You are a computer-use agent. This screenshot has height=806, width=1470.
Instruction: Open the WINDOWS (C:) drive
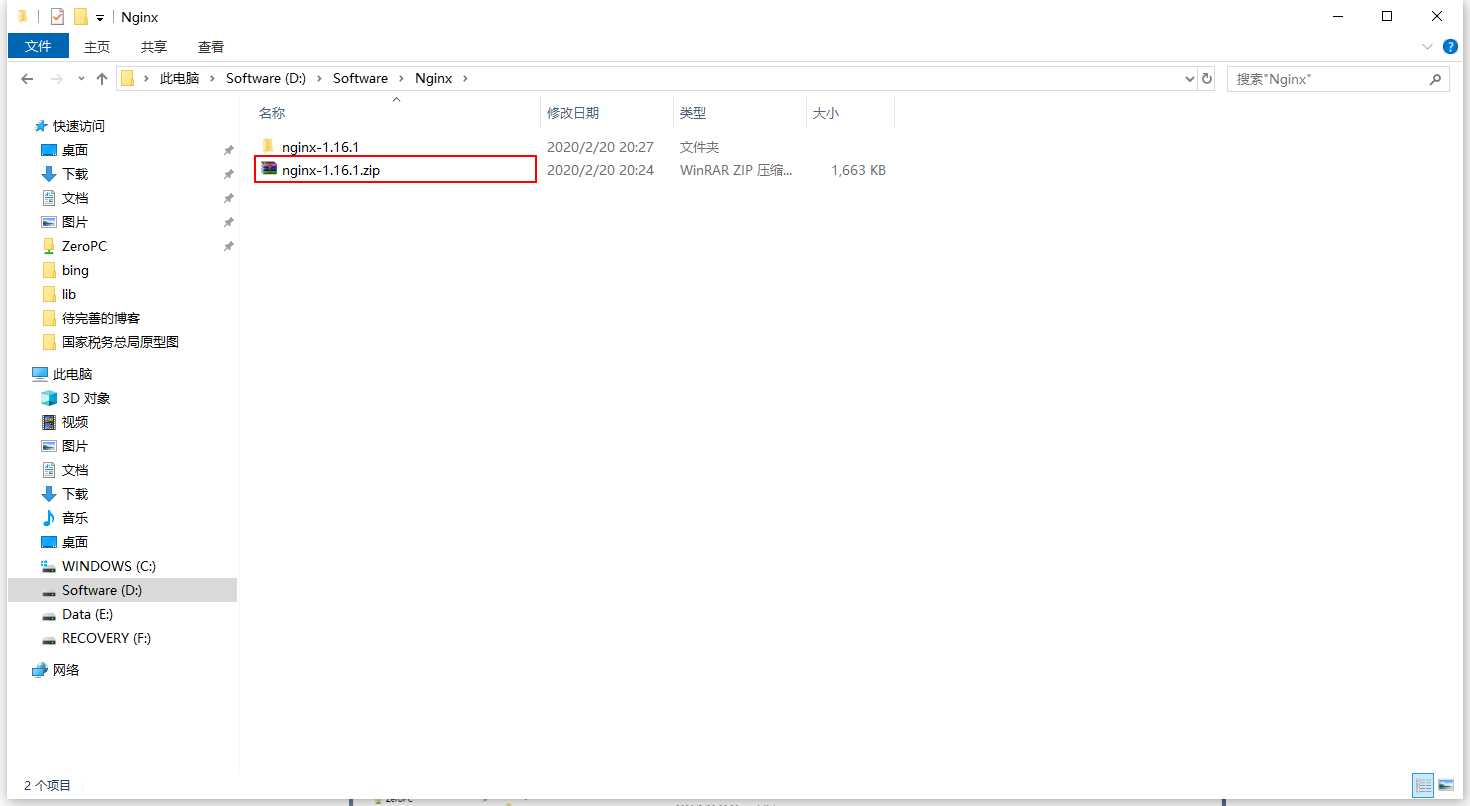pyautogui.click(x=109, y=566)
